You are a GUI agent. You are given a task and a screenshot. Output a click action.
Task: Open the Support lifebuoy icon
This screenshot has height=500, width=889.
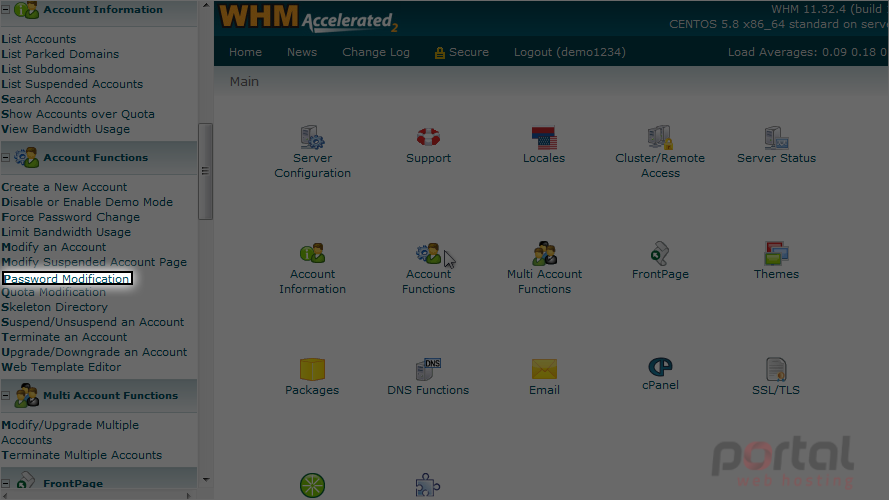point(428,137)
